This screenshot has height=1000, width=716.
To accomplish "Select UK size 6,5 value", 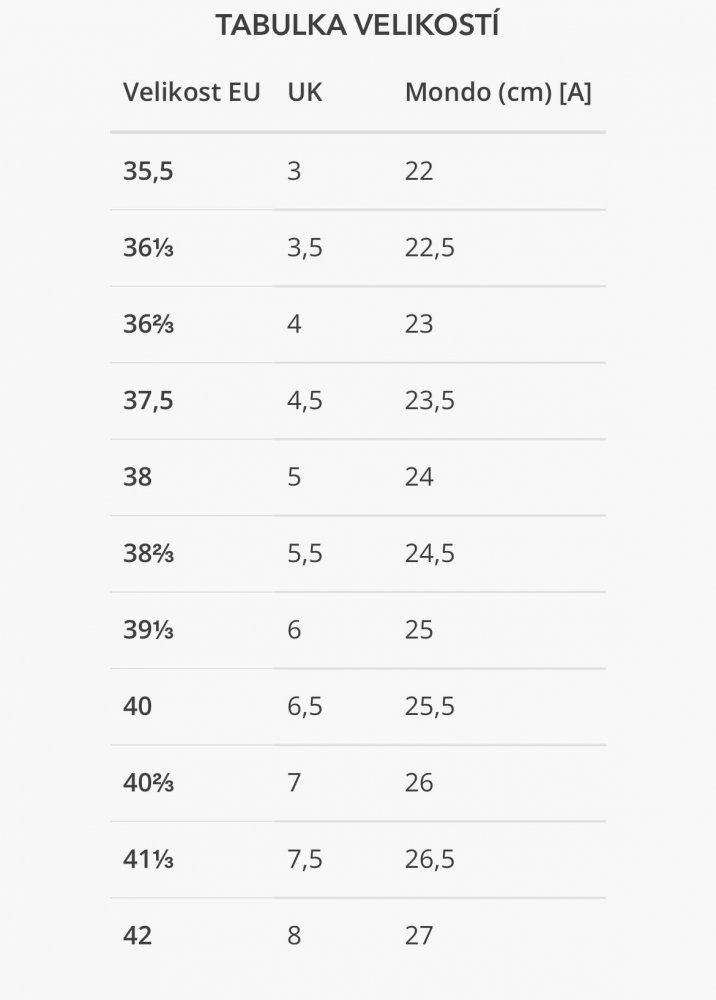I will click(305, 707).
